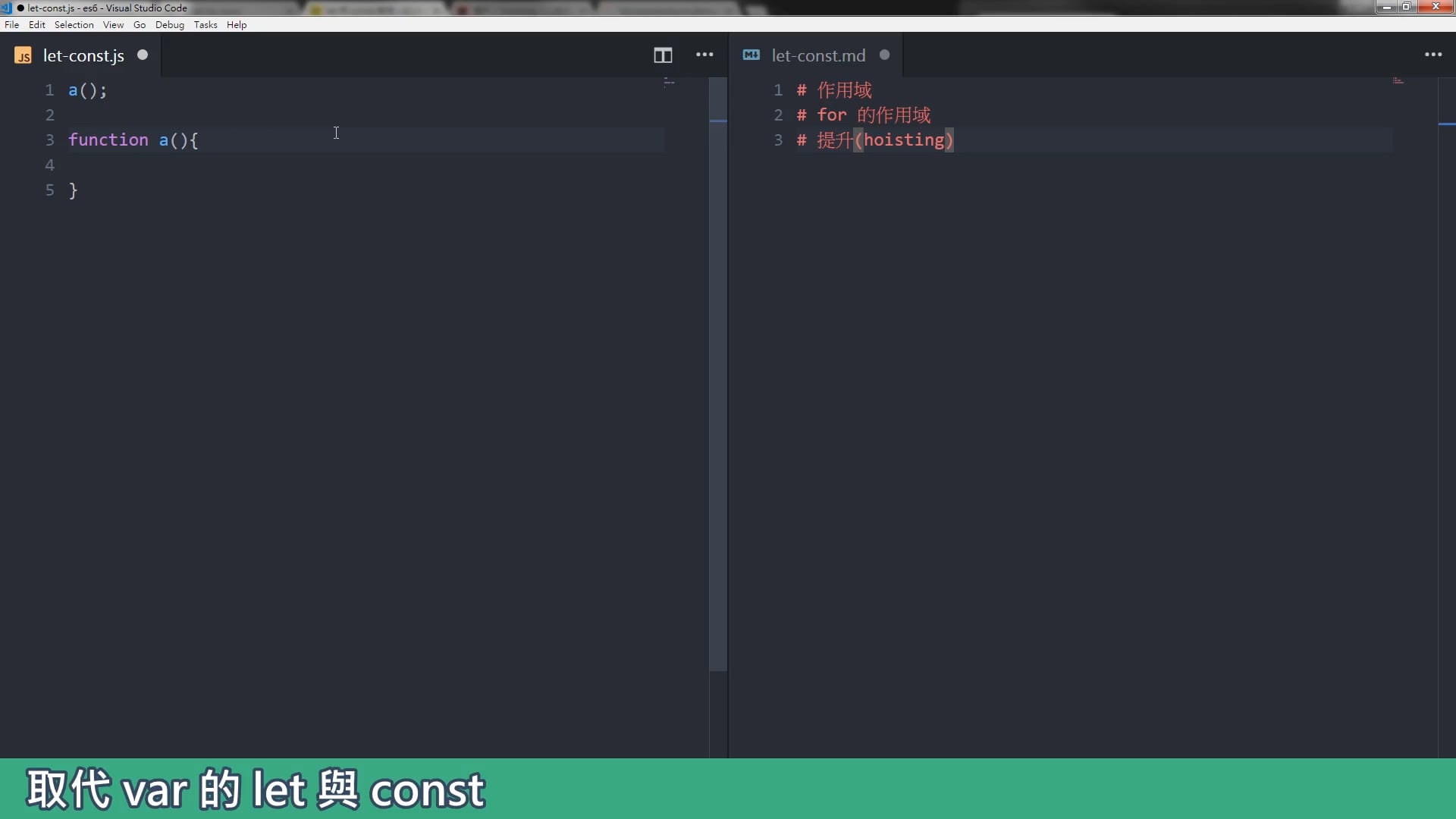This screenshot has width=1456, height=819.
Task: Open the File menu
Action: pos(11,25)
